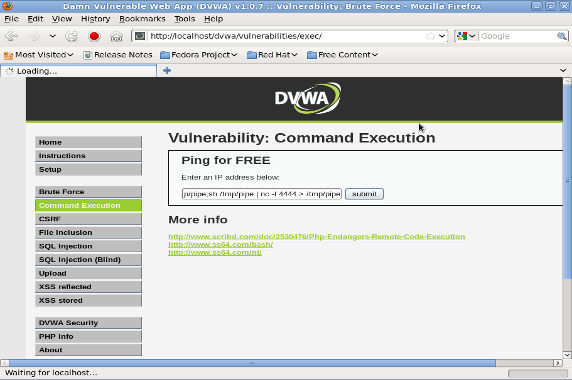Open the Setup sidebar item
Image resolution: width=572 pixels, height=380 pixels.
[88, 170]
